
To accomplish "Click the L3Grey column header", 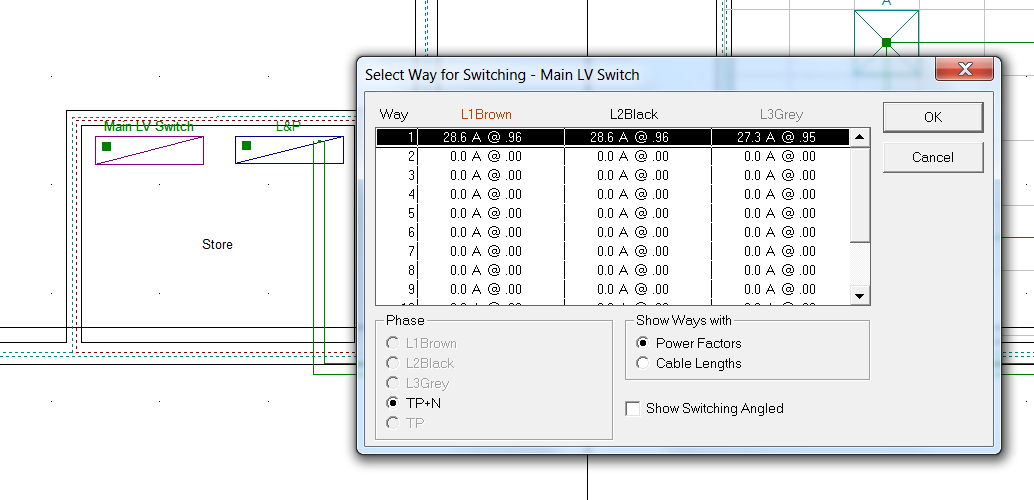I will (781, 115).
